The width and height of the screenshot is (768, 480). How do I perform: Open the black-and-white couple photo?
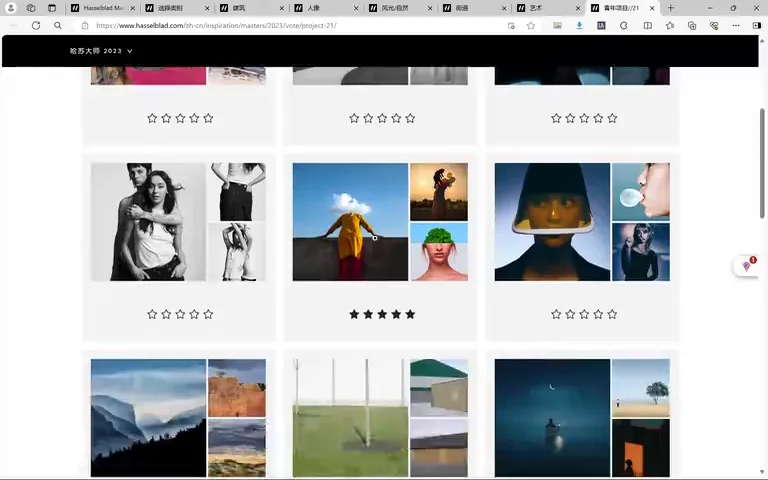(148, 222)
